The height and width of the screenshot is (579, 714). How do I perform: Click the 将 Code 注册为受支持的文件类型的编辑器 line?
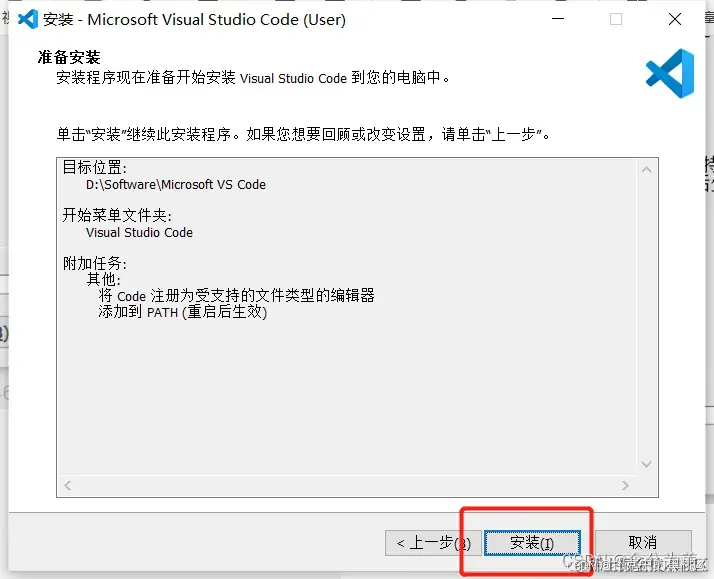tap(236, 295)
